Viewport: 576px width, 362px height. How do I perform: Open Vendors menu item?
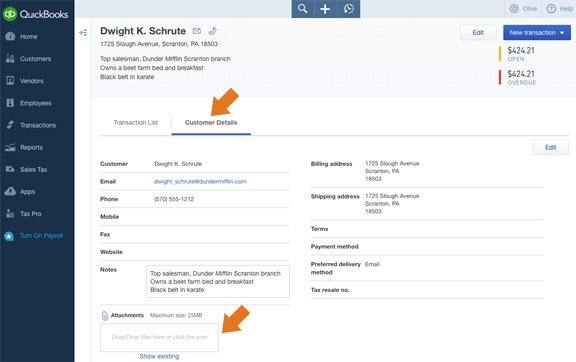coord(32,81)
